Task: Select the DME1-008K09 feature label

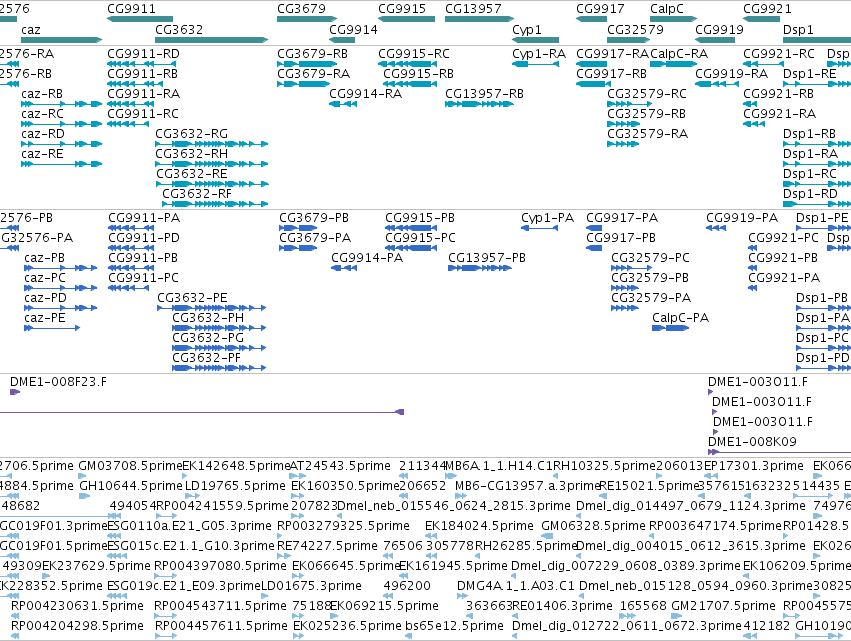Action: coord(753,442)
